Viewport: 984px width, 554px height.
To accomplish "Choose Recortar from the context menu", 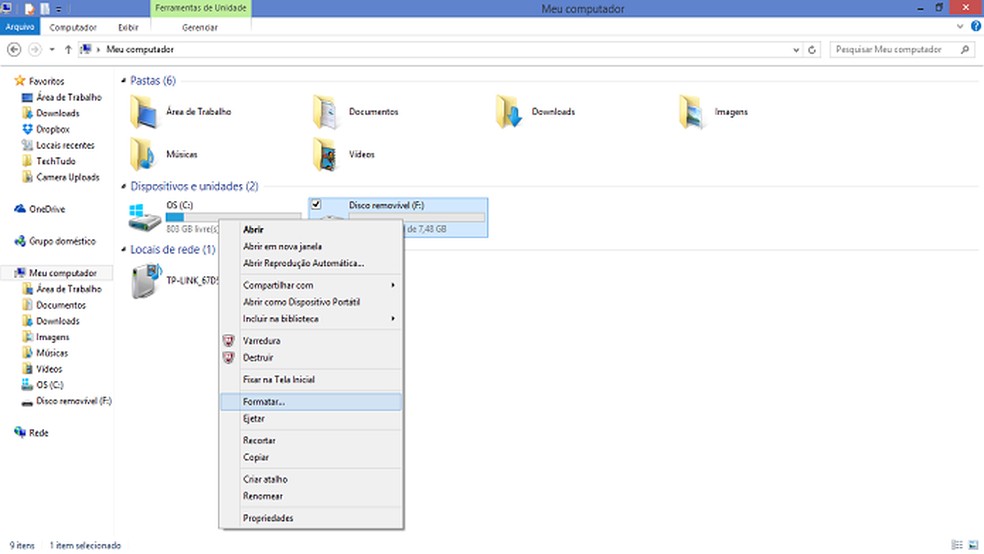I will 311,440.
